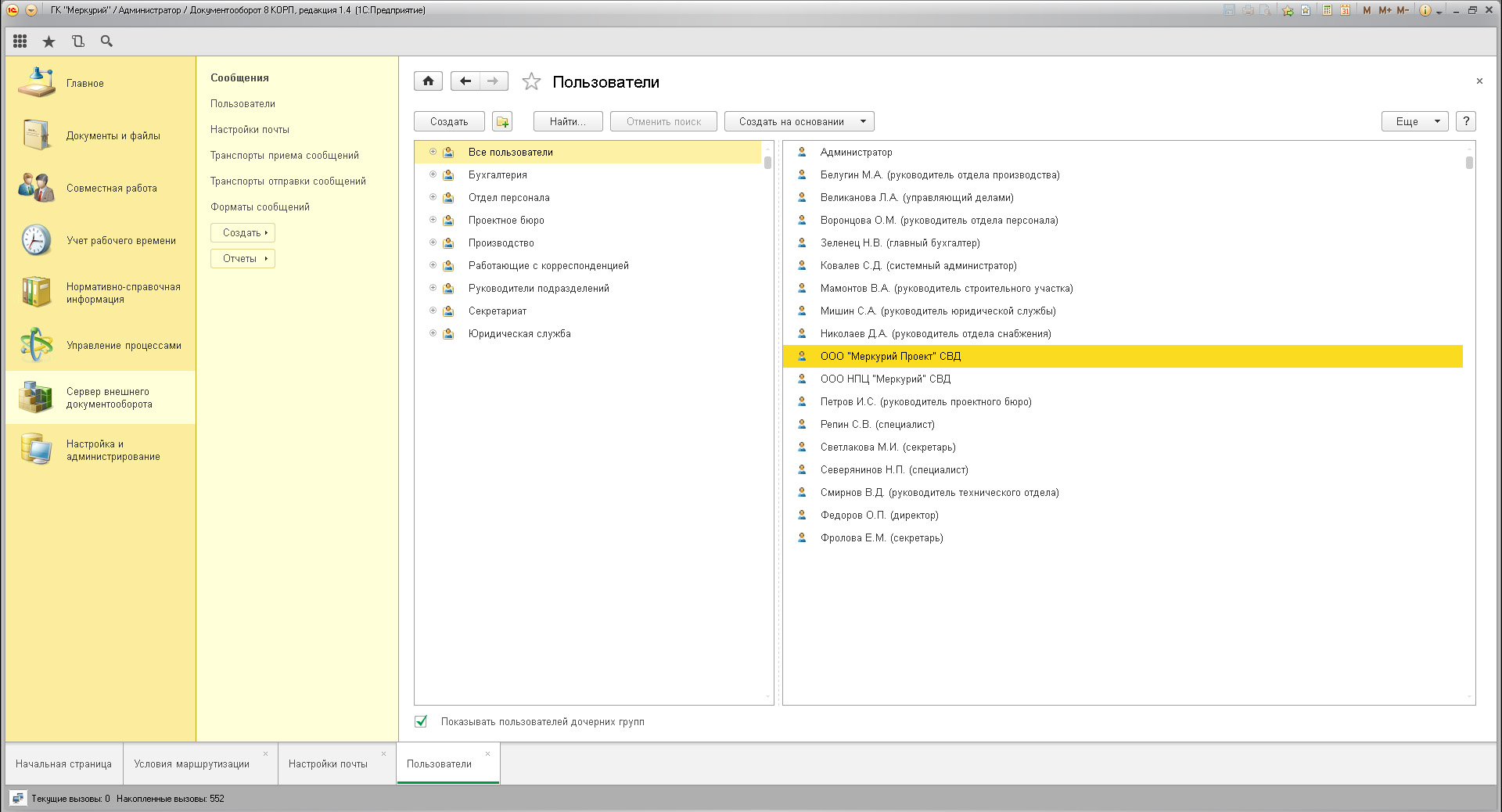
Task: Open the Отчеты submenu
Action: click(243, 258)
